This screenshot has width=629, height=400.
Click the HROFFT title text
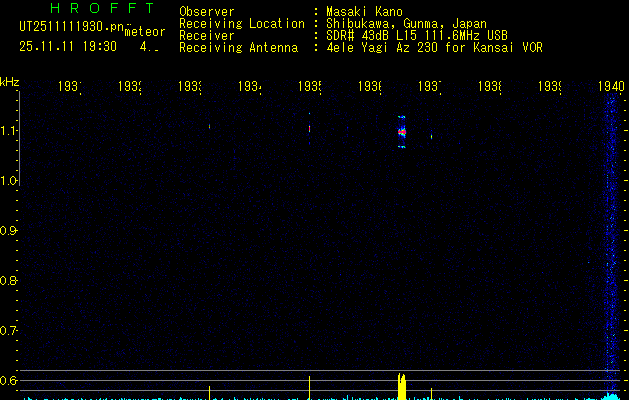(x=103, y=8)
